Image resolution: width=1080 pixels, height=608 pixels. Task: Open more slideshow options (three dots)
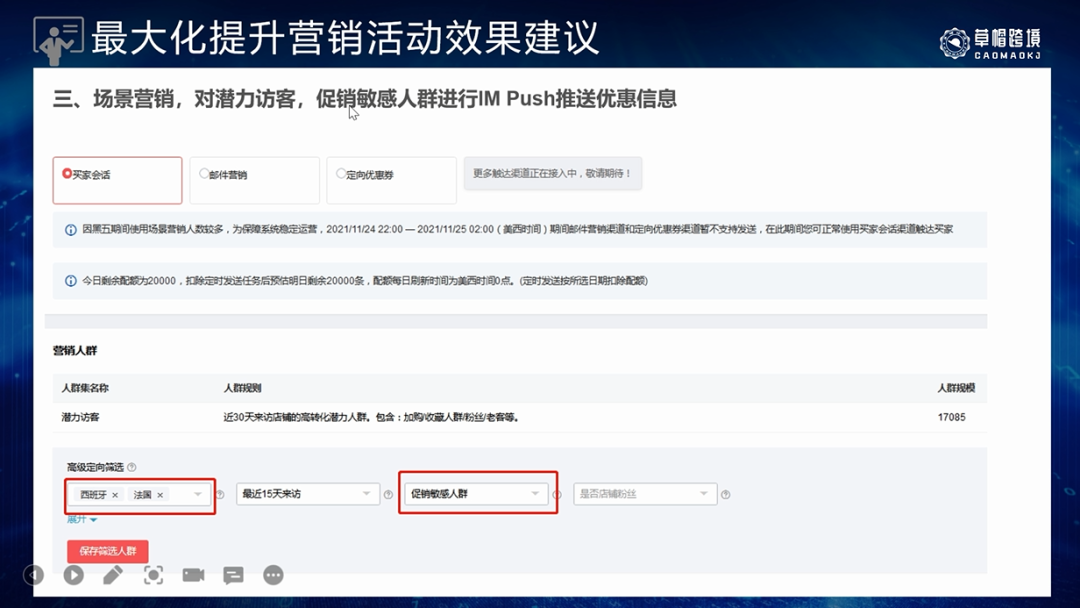click(x=273, y=575)
